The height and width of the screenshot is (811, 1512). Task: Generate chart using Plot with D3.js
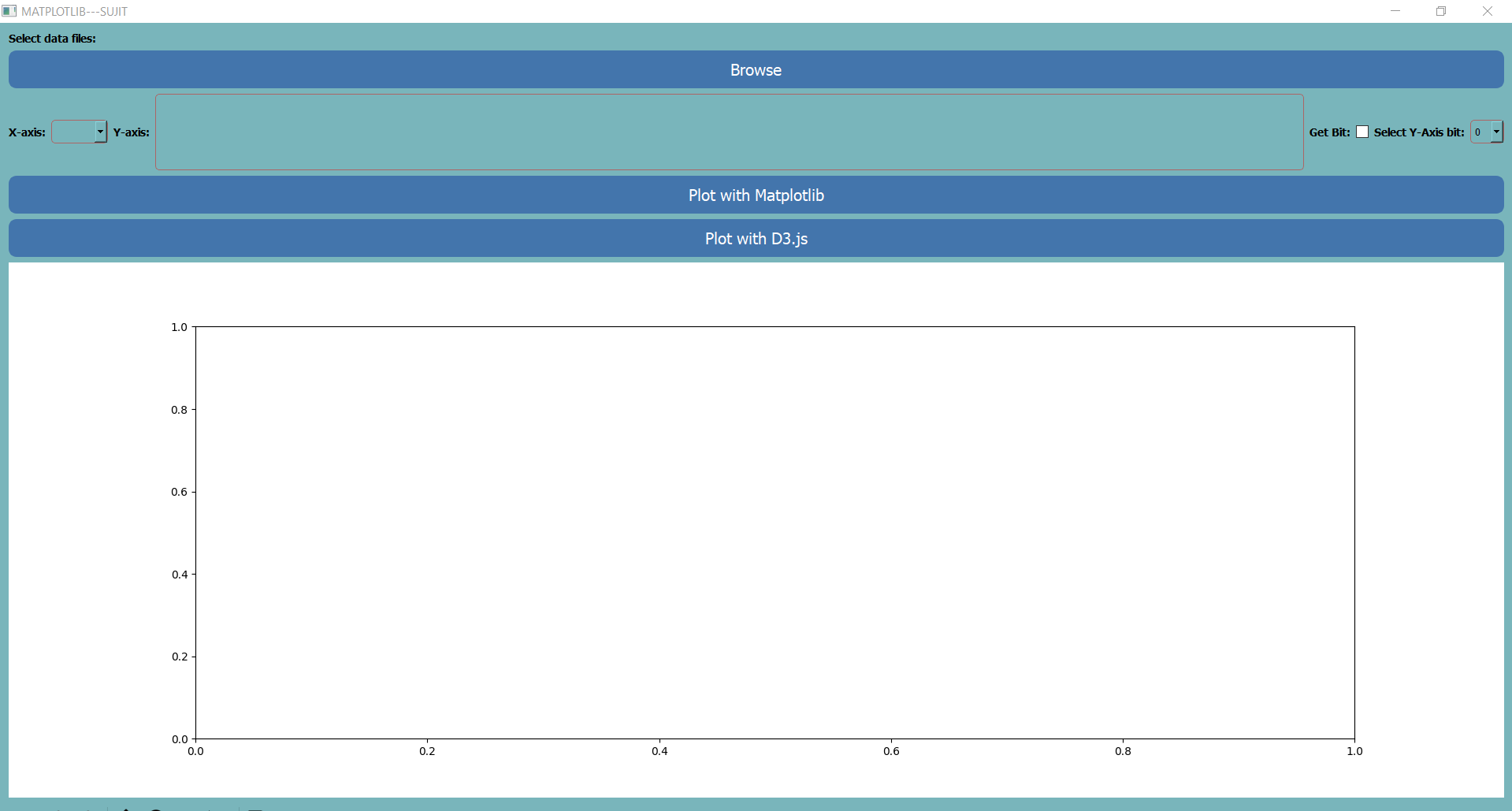pos(756,239)
